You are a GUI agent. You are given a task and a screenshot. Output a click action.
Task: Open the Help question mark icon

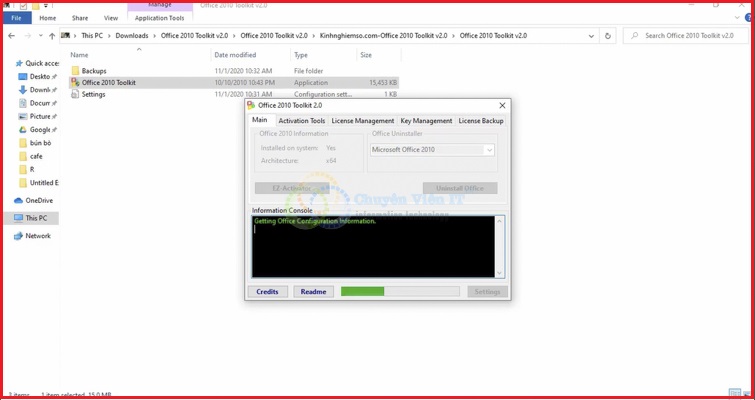pos(745,18)
